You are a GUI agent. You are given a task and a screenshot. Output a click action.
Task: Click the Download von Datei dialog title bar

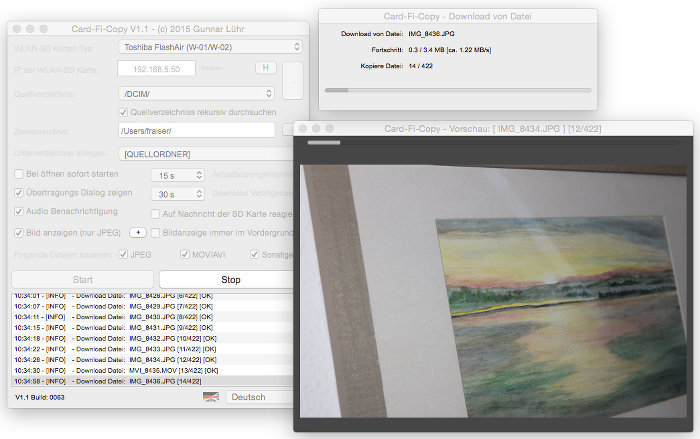(458, 17)
